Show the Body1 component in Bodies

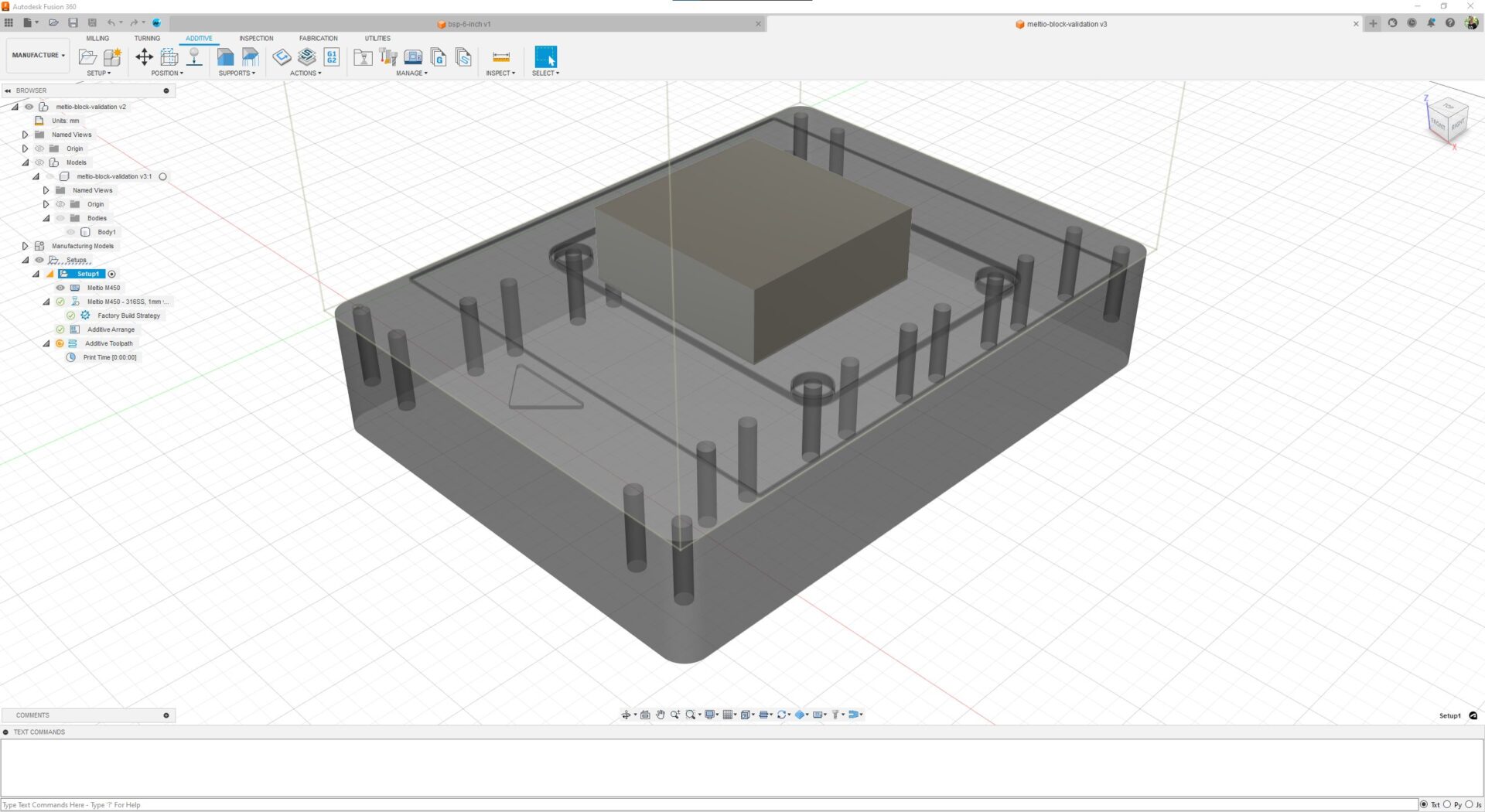[x=70, y=231]
